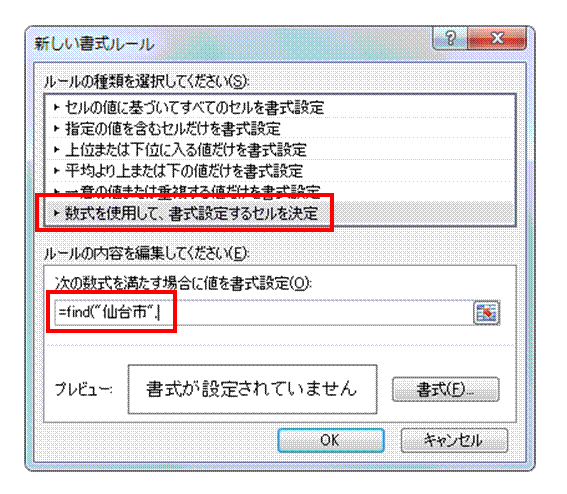This screenshot has height=494, width=567.
Task: Click the 書式が設定されていません preview box
Action: 252,389
